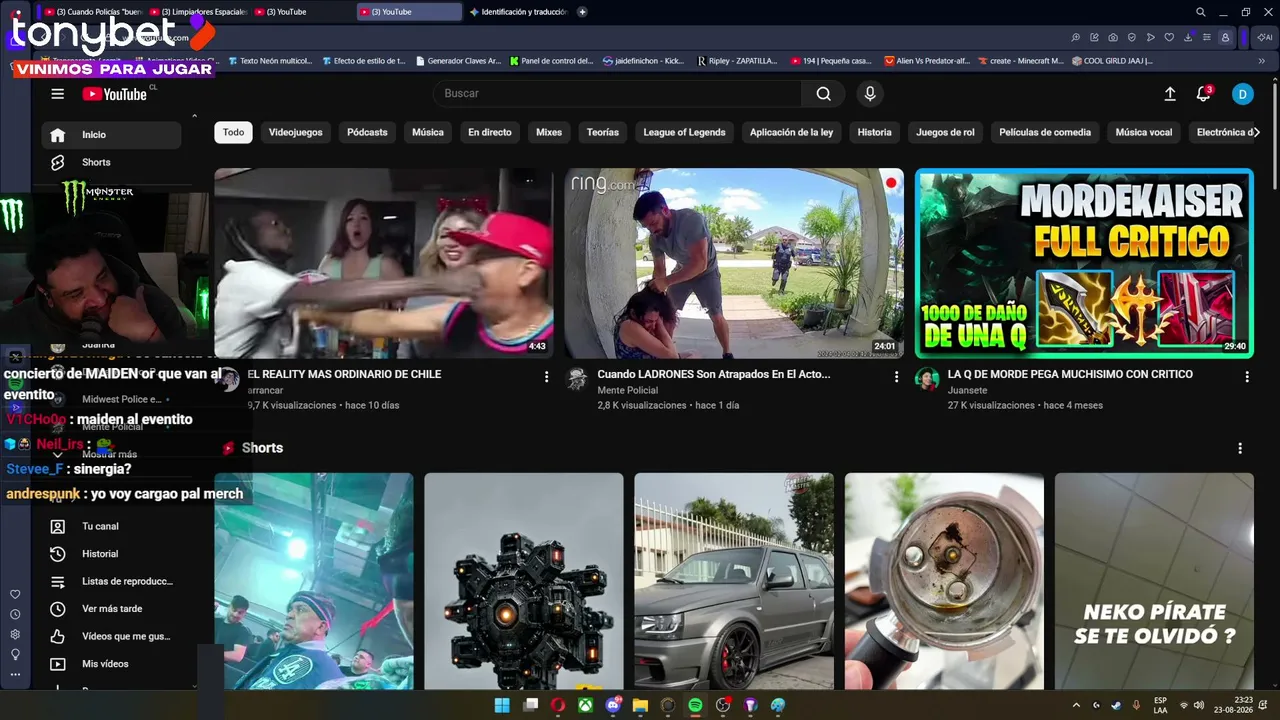
Task: Click the YouTube logo
Action: tap(115, 94)
